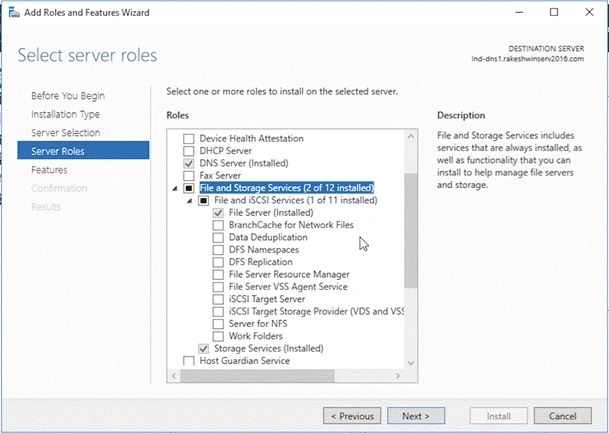Enable the Server for NFS checkbox
The height and width of the screenshot is (433, 609).
click(218, 324)
